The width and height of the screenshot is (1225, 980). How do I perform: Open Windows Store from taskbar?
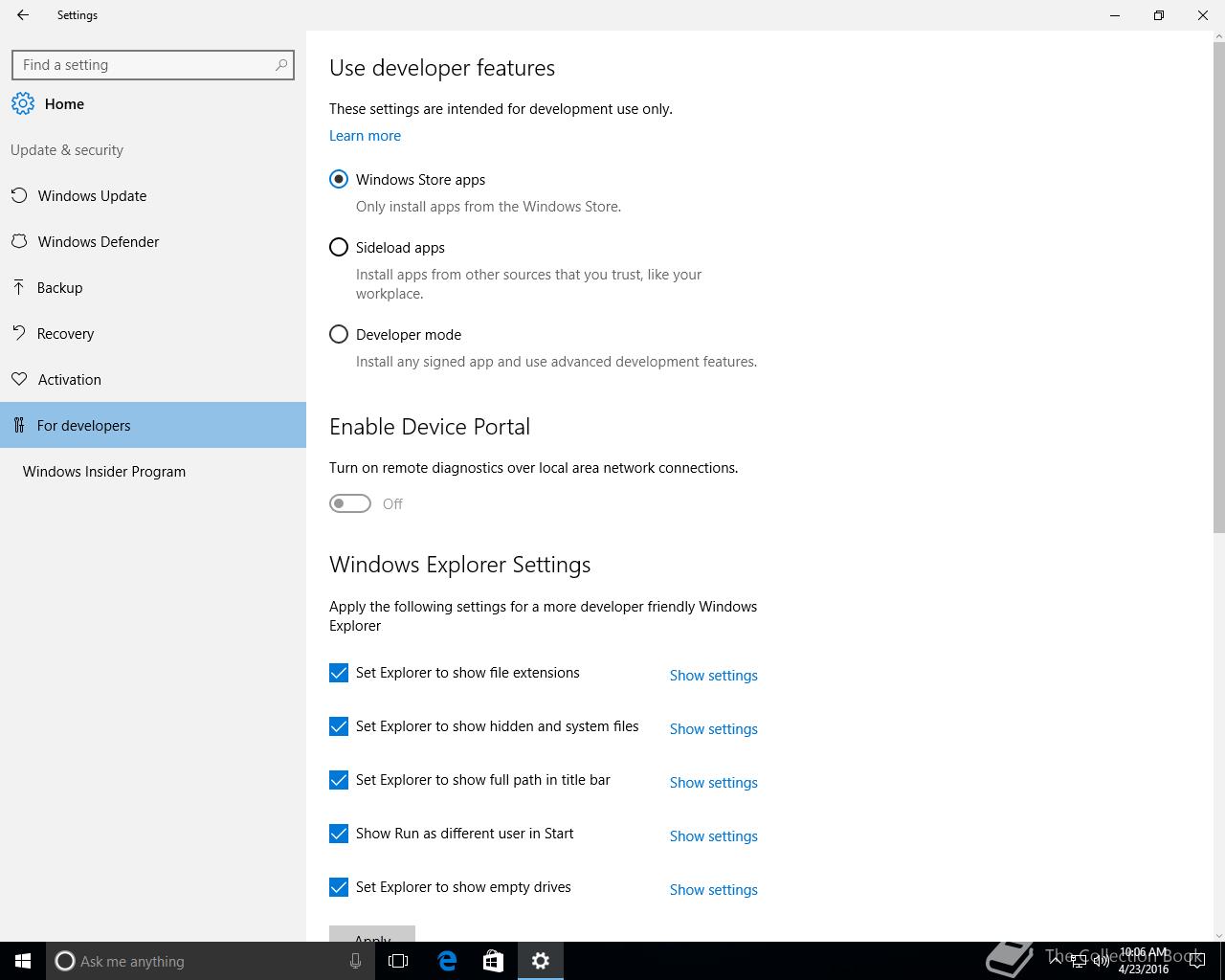(493, 961)
